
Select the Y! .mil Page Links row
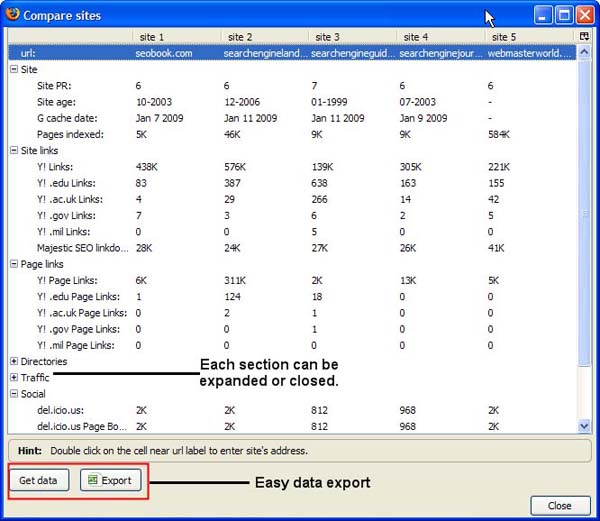(x=75, y=345)
